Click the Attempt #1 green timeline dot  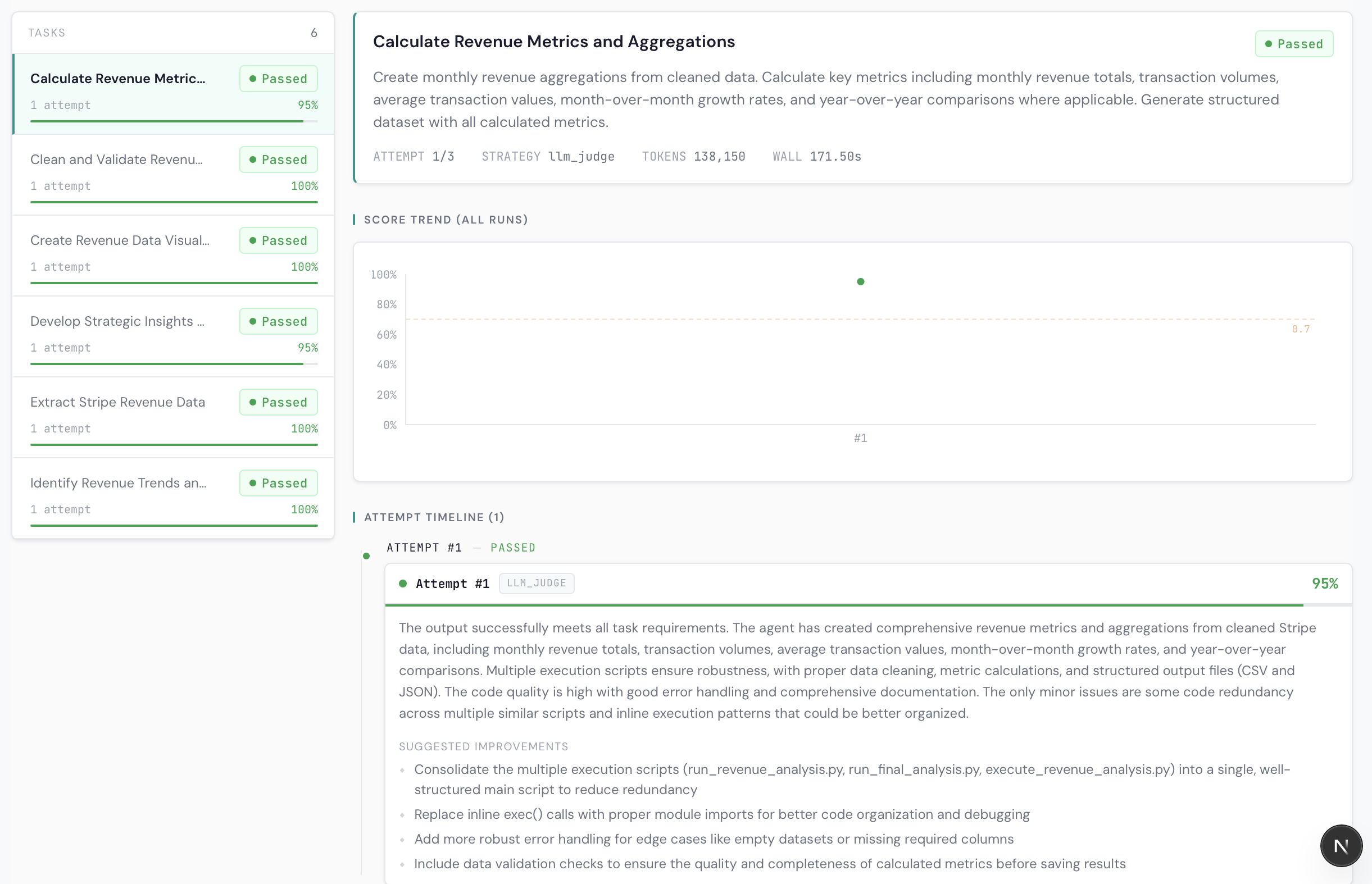366,555
